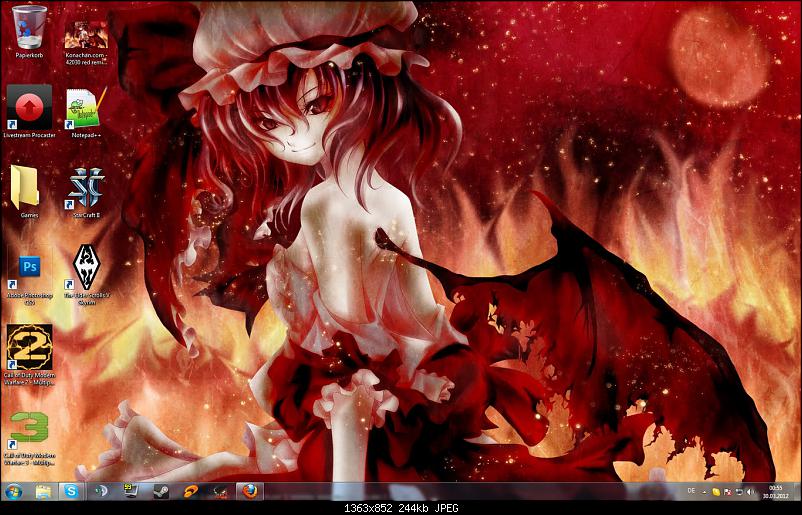Screen dimensions: 802x515
Task: Select The Elder Scrolls V Skyrim shortcut
Action: tap(86, 274)
